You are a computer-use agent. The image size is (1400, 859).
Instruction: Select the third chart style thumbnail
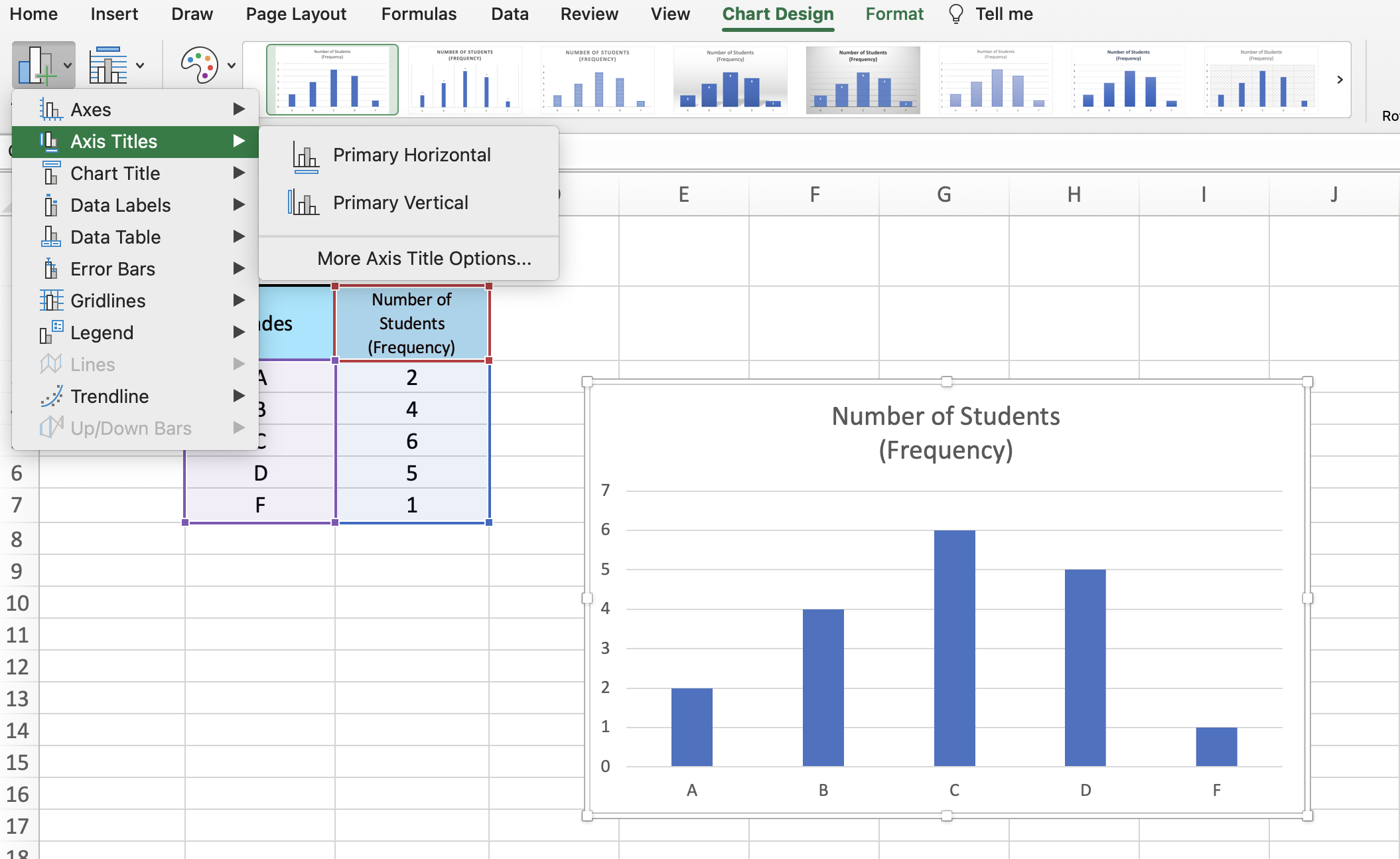(x=596, y=79)
